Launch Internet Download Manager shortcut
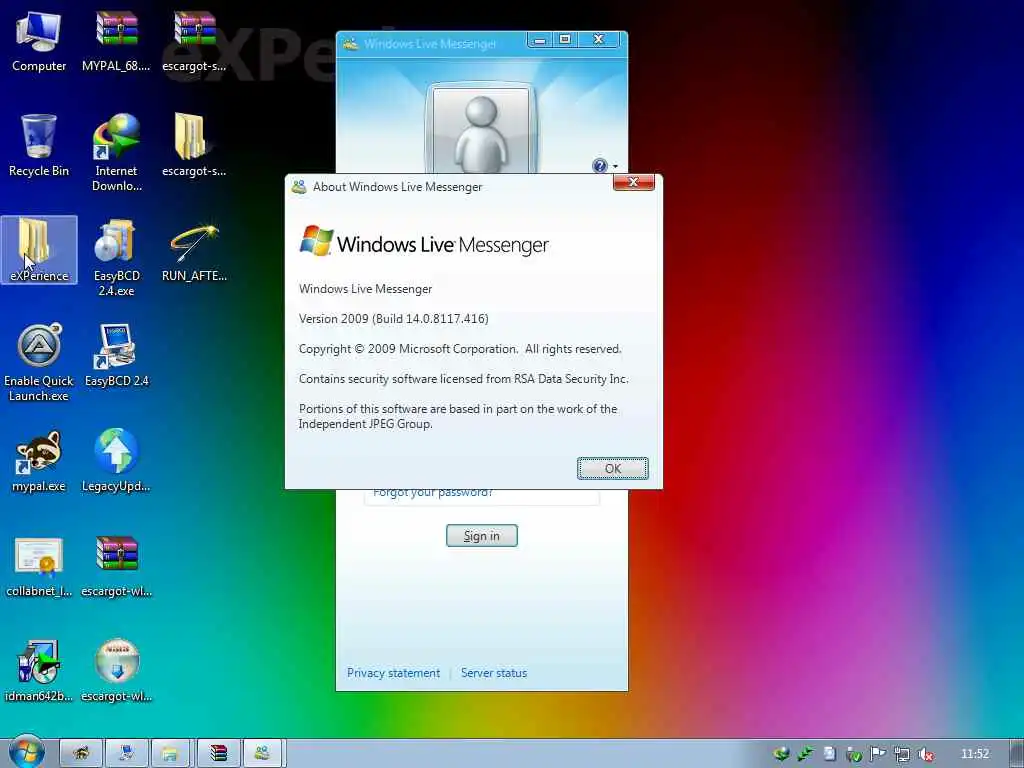 [116, 153]
